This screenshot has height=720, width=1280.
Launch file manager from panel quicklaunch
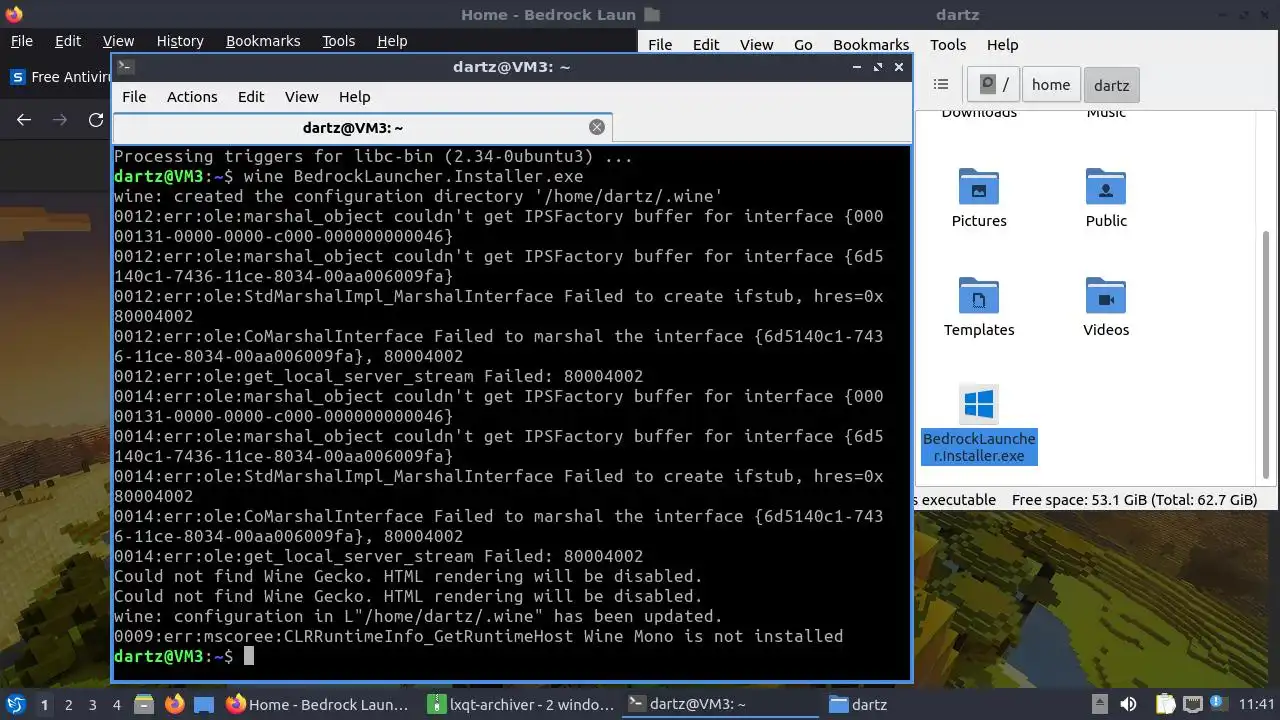143,704
